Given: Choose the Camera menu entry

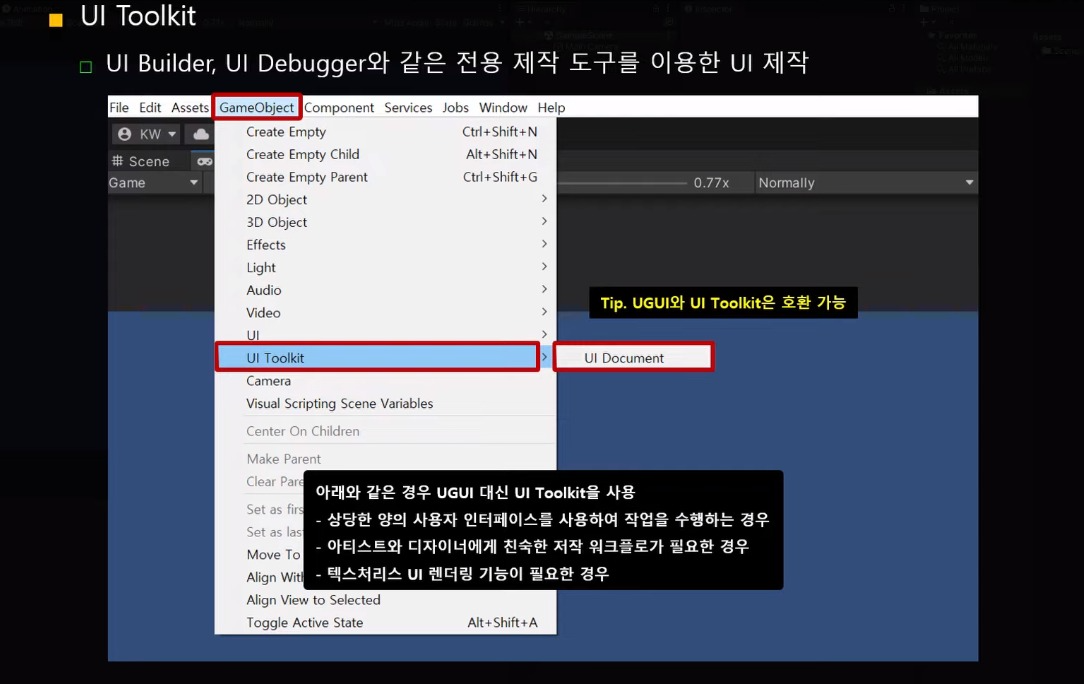Looking at the screenshot, I should point(385,381).
